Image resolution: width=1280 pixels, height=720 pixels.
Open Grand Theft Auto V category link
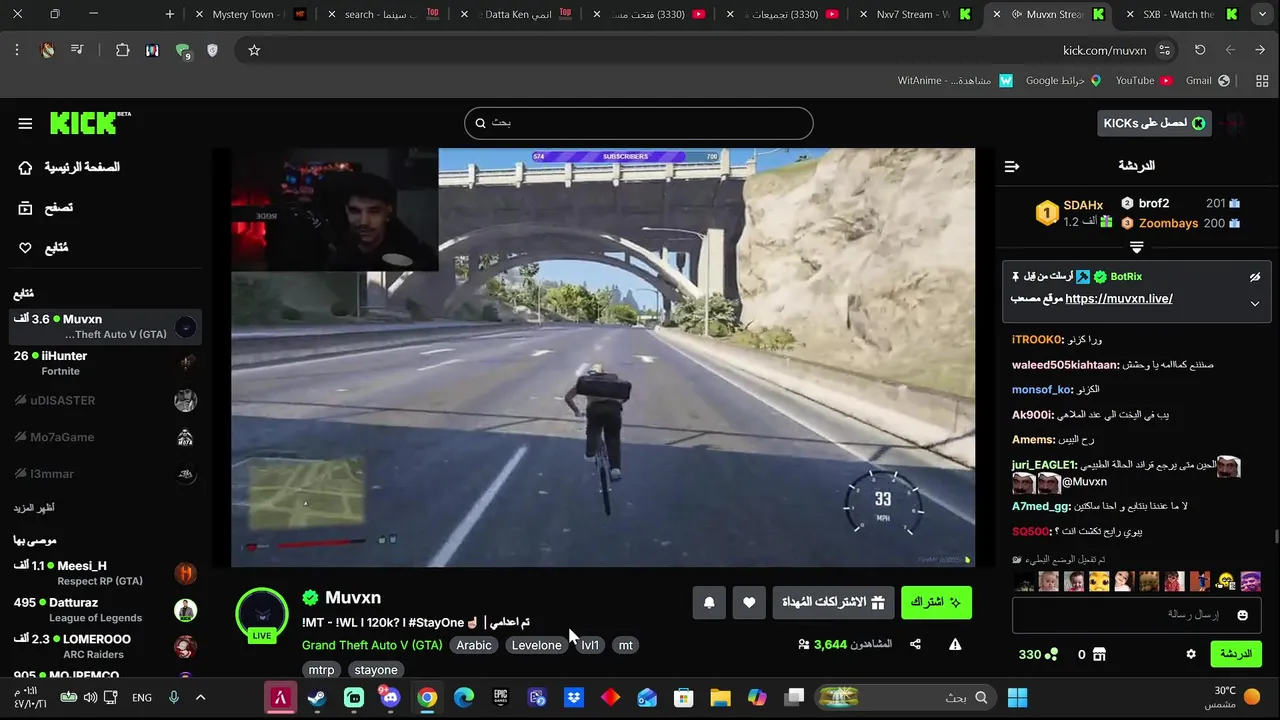coord(372,645)
